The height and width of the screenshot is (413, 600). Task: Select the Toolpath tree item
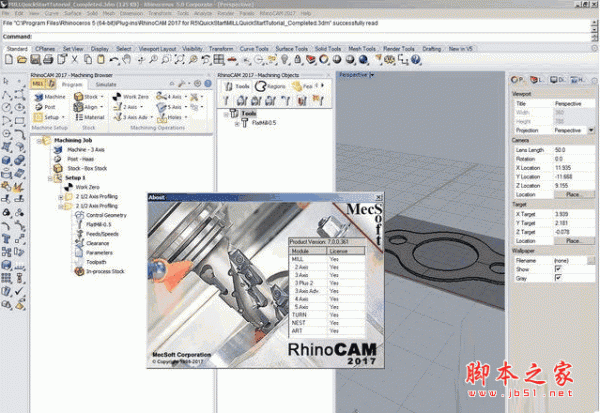click(96, 262)
